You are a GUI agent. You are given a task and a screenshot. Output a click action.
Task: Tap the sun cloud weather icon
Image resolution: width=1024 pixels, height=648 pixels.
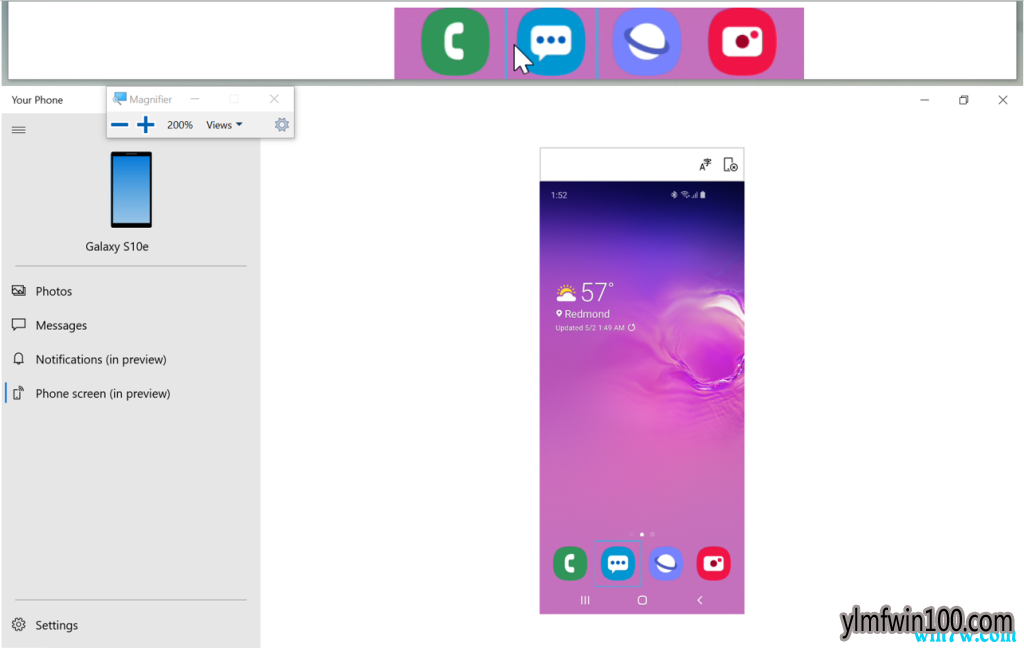click(566, 292)
